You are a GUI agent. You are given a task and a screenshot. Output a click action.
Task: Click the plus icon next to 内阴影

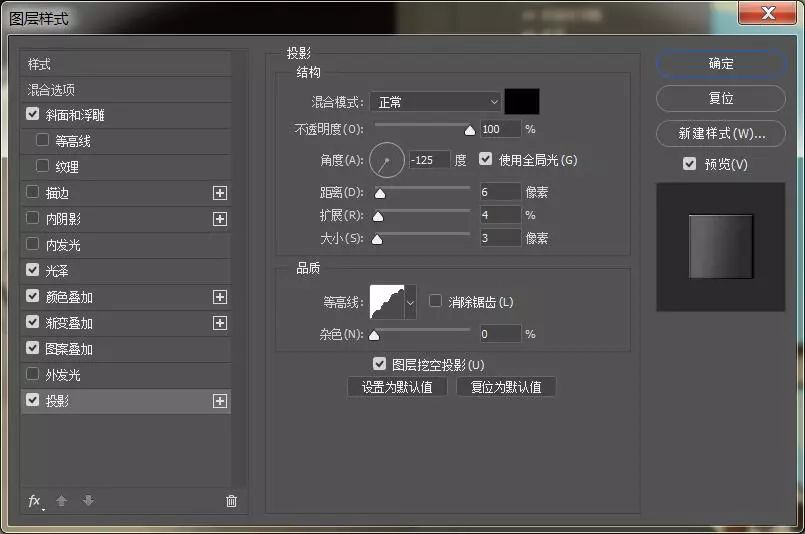[220, 219]
